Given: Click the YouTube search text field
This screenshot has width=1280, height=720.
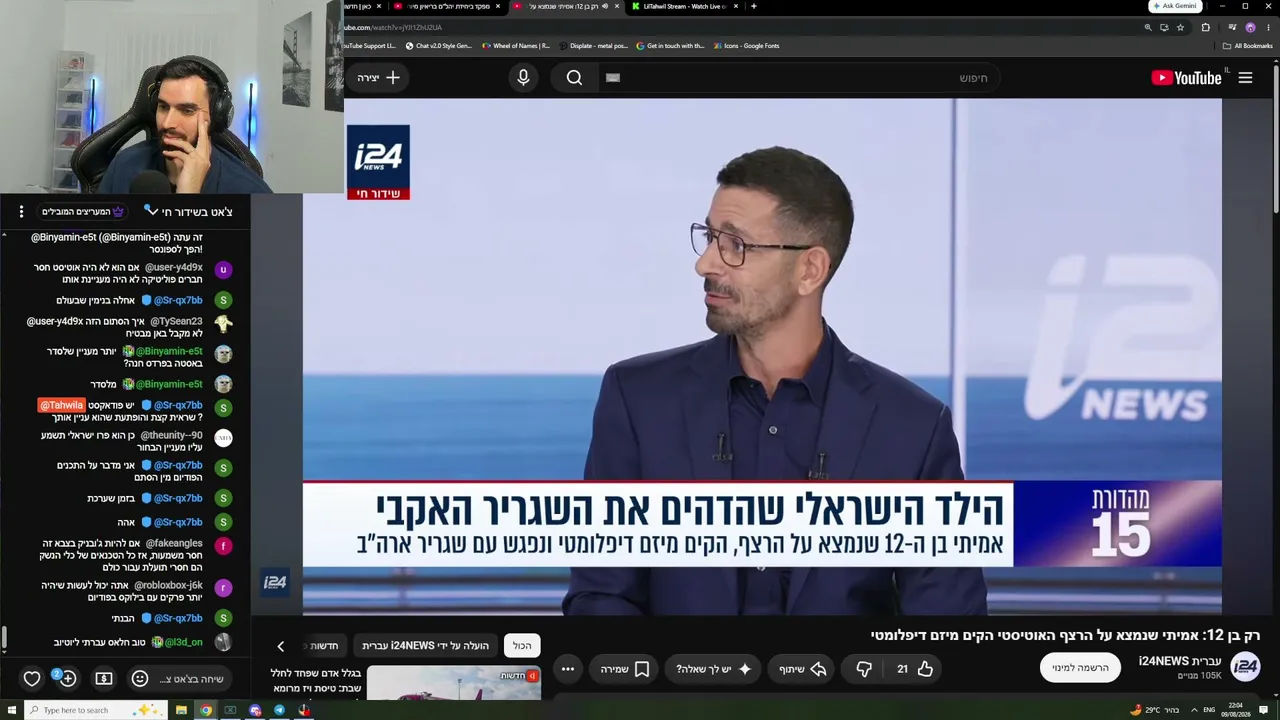Looking at the screenshot, I should [800, 78].
